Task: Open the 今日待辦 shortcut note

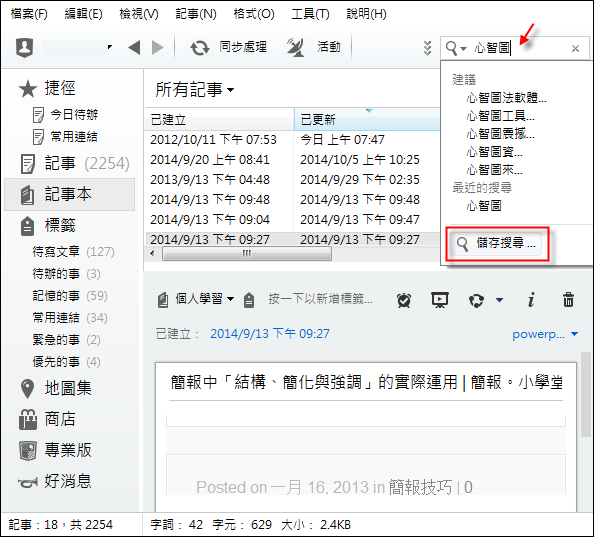Action: [66, 115]
